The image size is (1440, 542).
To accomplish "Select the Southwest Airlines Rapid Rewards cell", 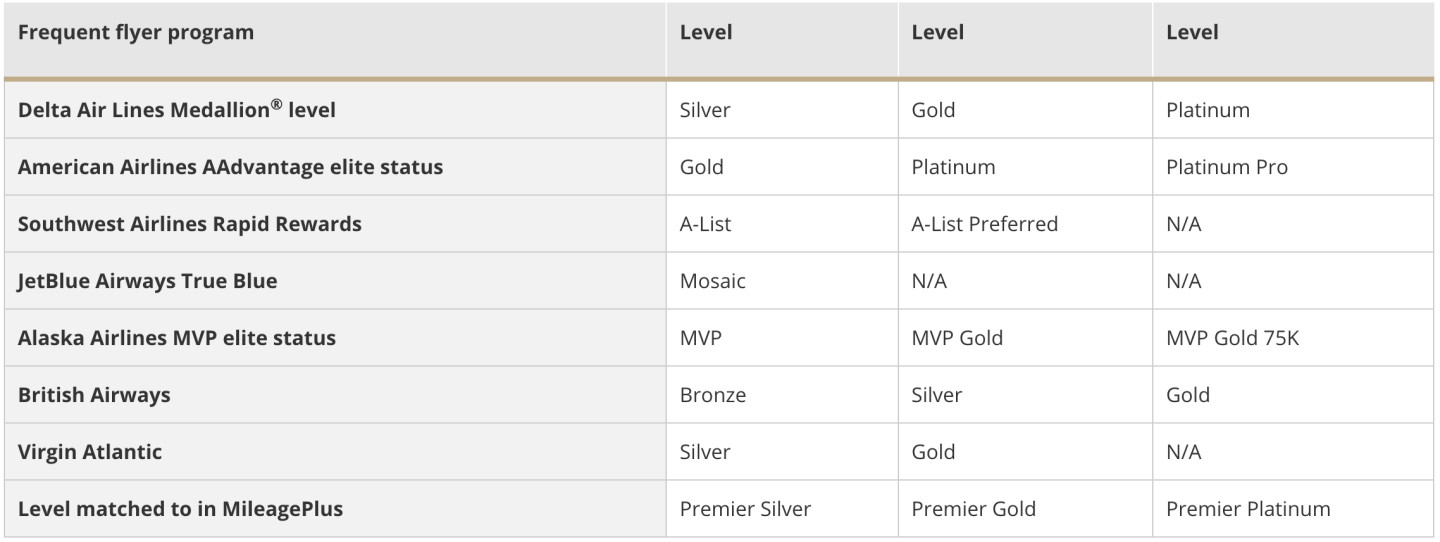I will click(190, 224).
